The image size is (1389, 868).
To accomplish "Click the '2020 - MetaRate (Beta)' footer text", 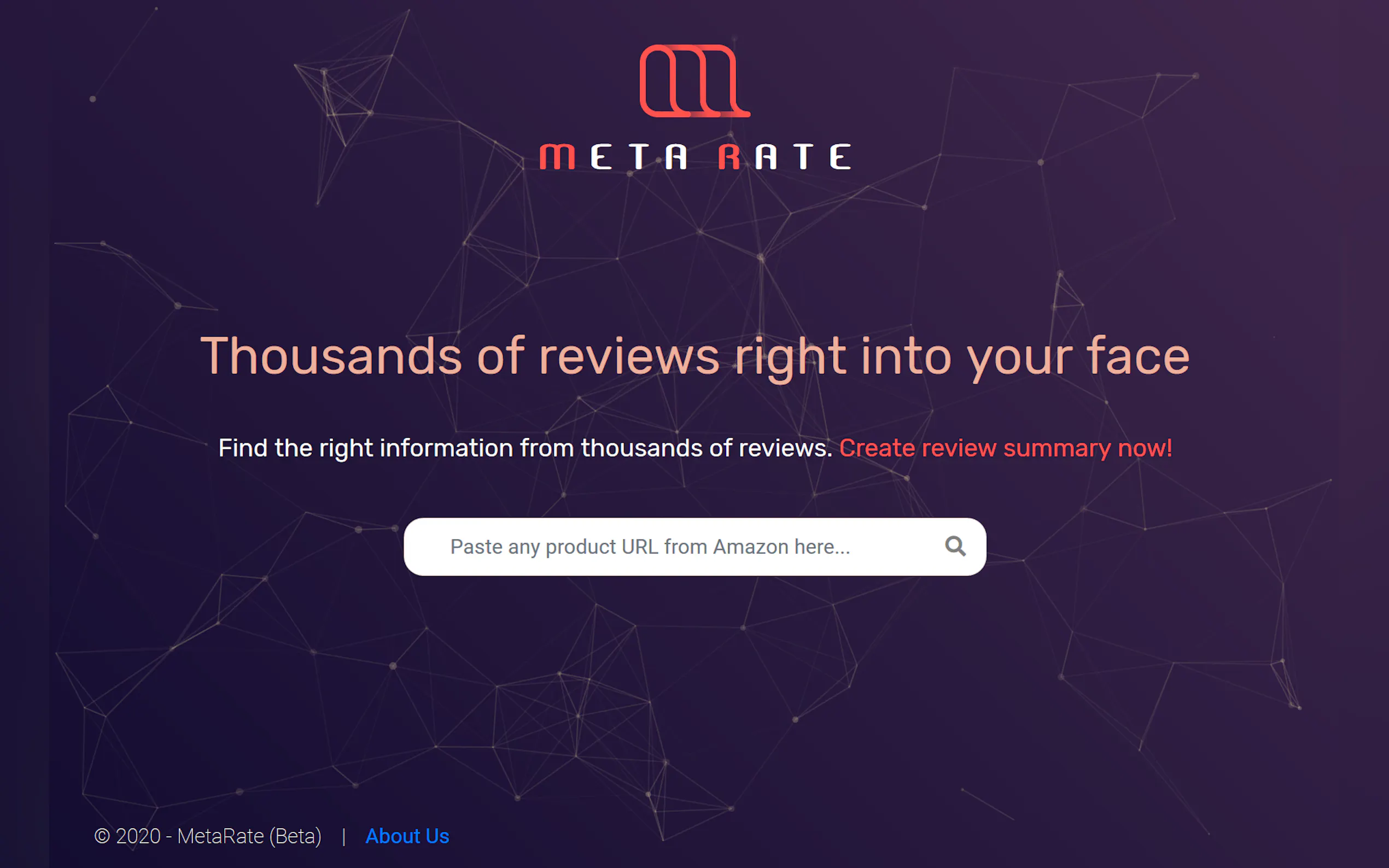I will tap(218, 836).
